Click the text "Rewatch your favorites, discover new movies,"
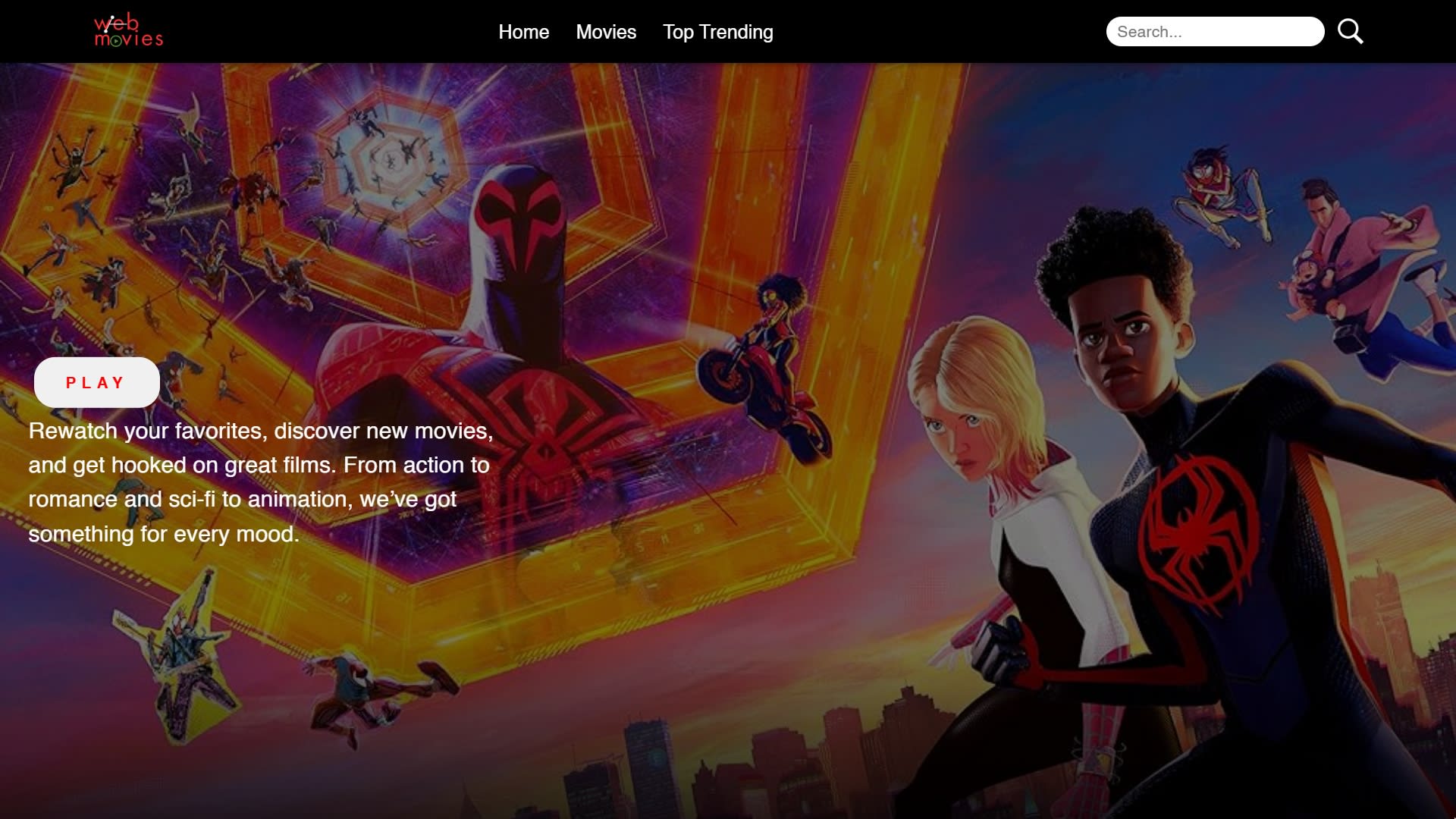This screenshot has width=1456, height=819. point(261,431)
